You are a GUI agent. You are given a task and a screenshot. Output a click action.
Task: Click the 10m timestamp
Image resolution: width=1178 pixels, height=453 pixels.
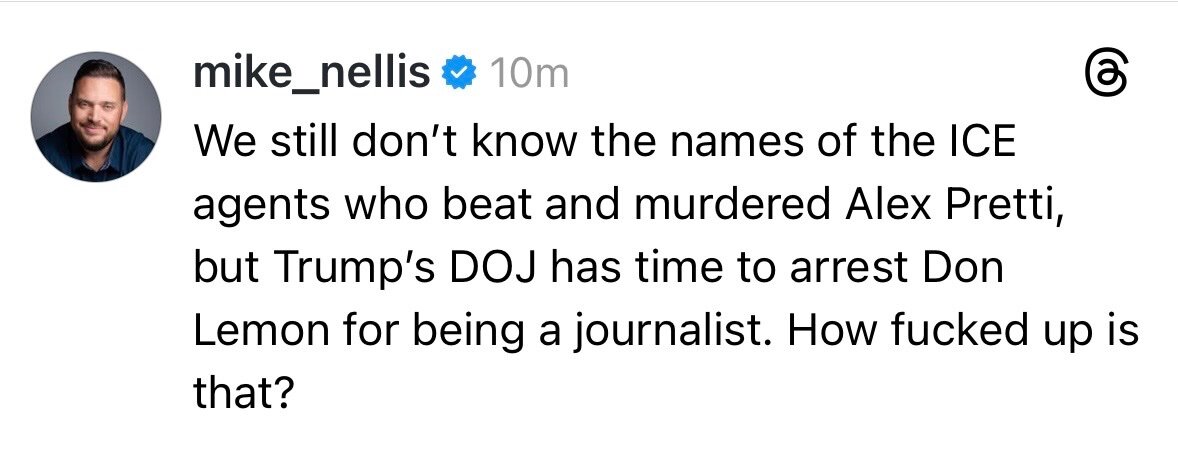point(525,75)
